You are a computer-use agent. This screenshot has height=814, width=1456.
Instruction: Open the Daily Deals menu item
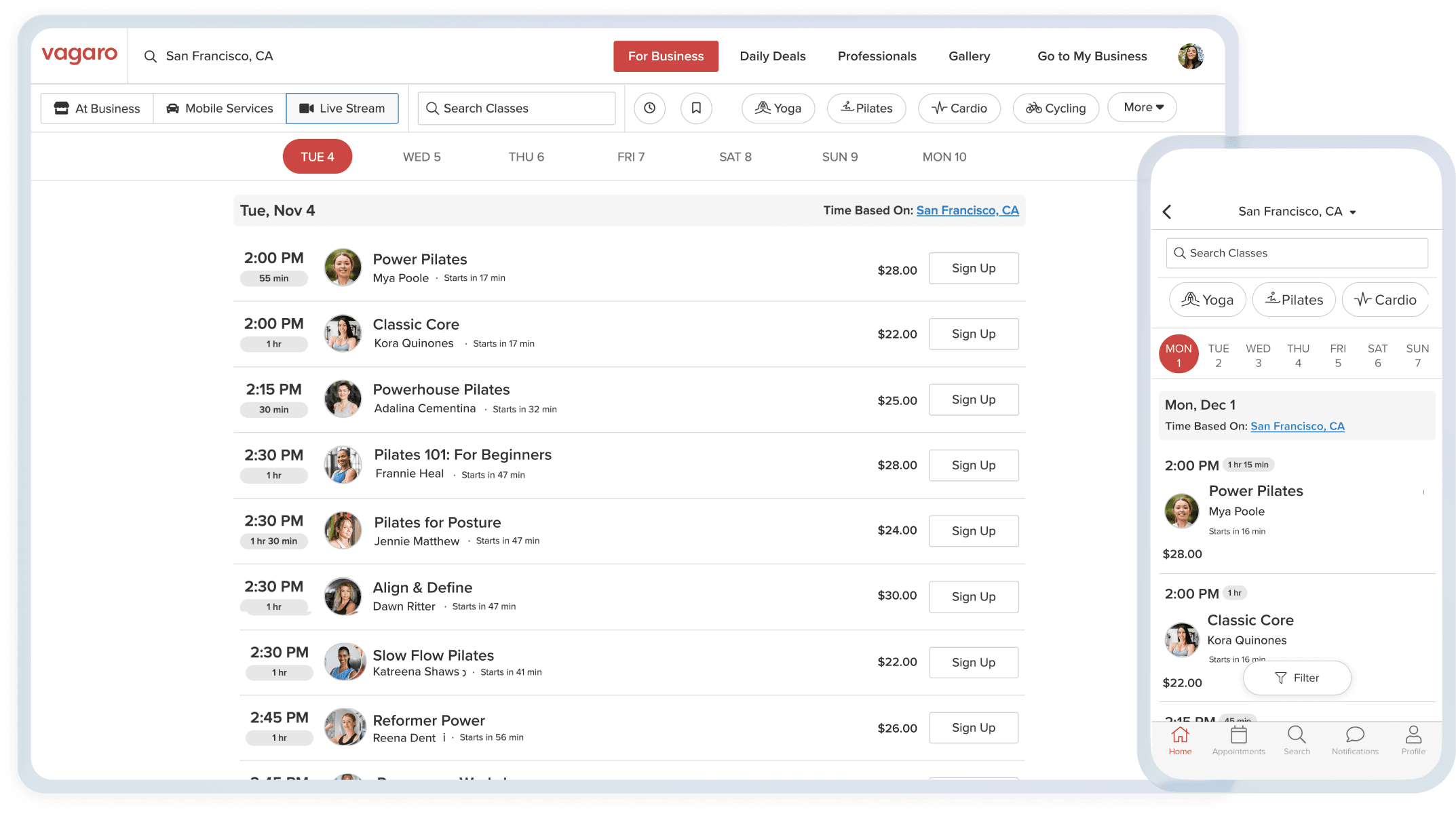coord(772,56)
